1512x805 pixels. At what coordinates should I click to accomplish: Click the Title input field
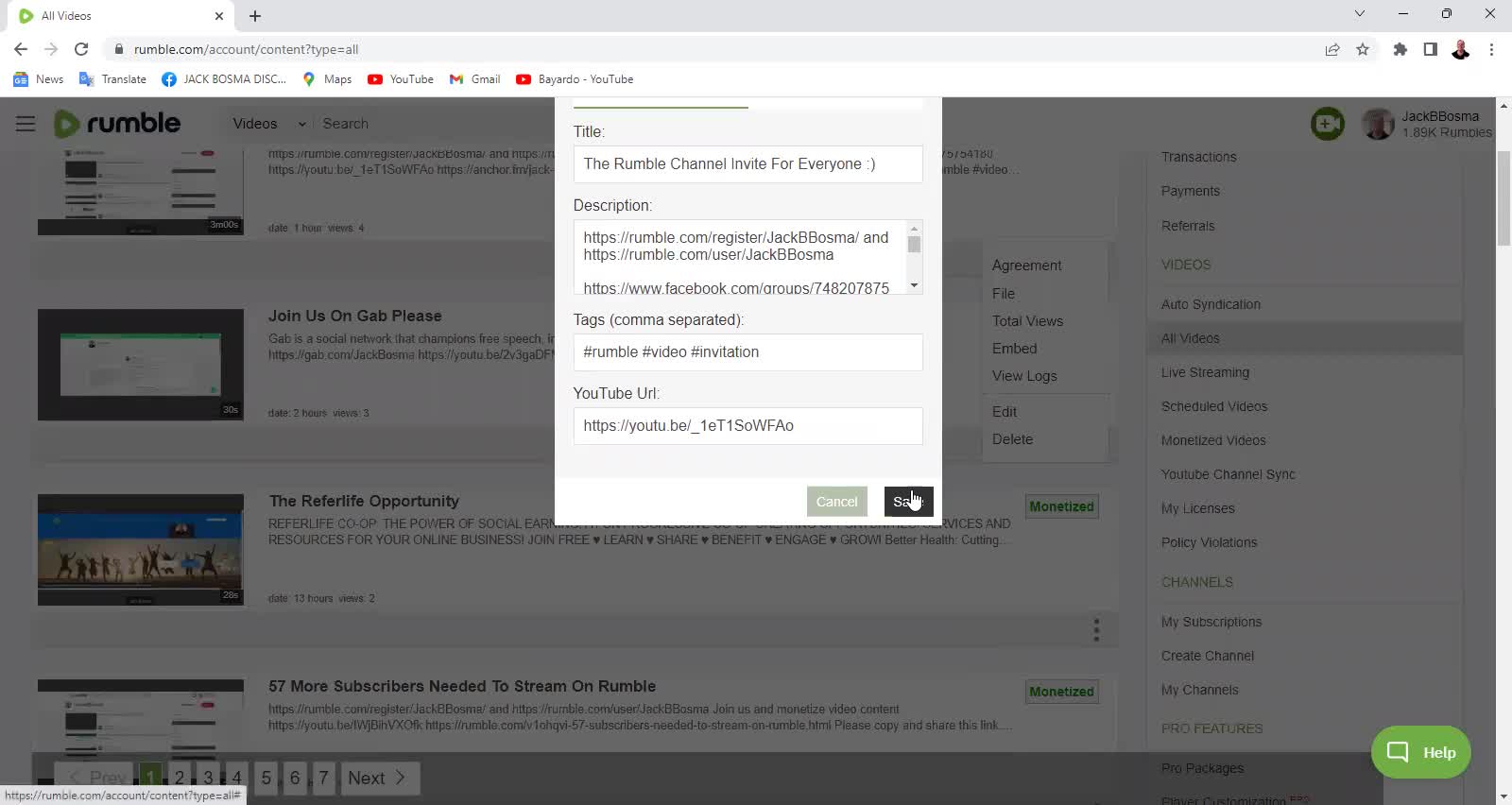[x=747, y=164]
